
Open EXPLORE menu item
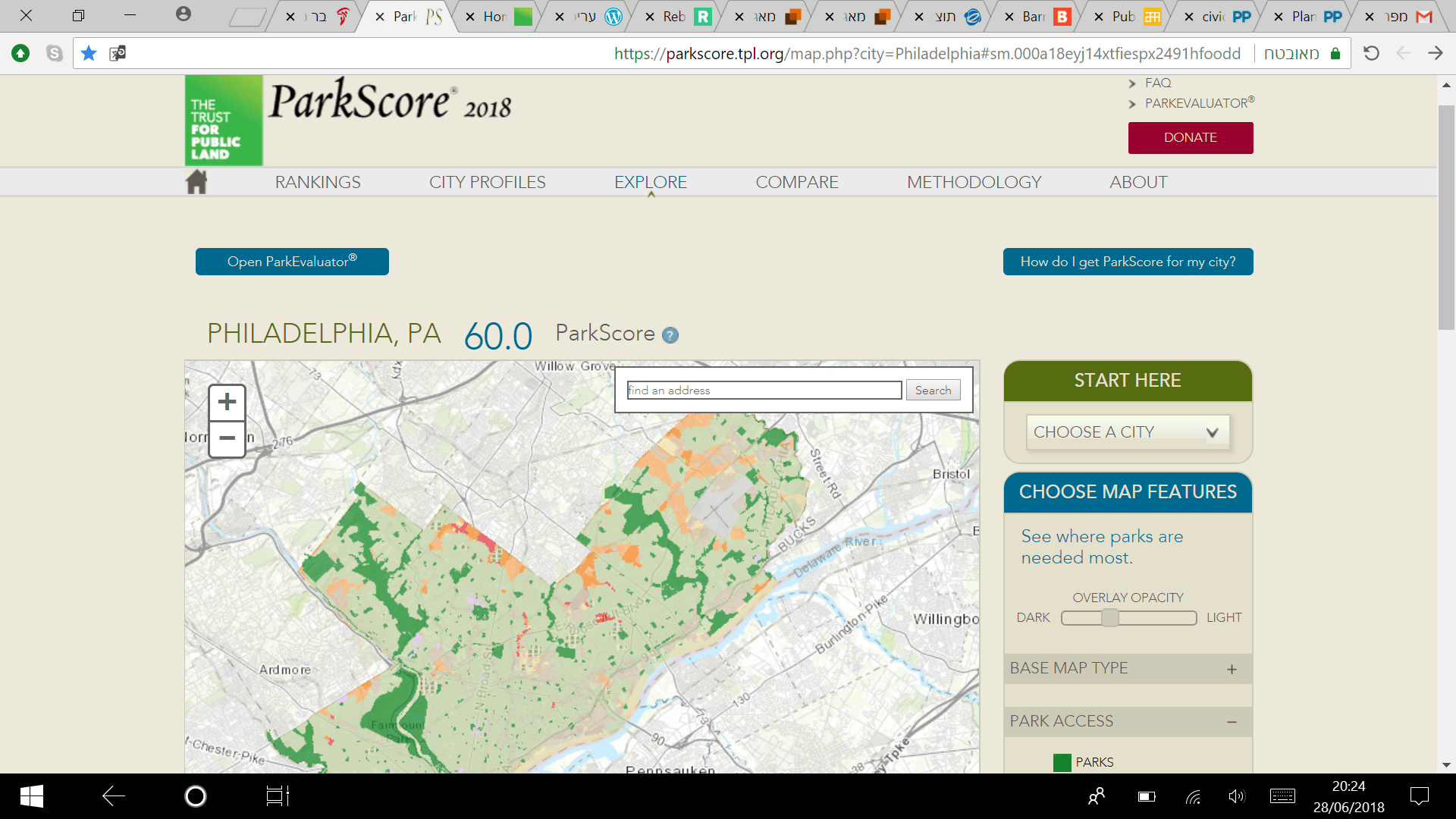pyautogui.click(x=651, y=182)
